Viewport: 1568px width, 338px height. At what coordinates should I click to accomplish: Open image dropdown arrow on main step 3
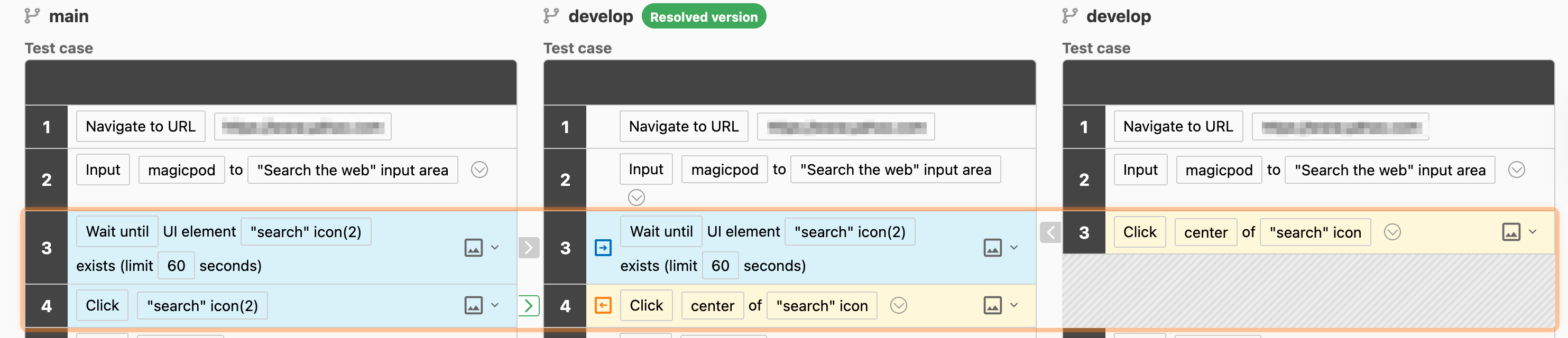point(495,248)
